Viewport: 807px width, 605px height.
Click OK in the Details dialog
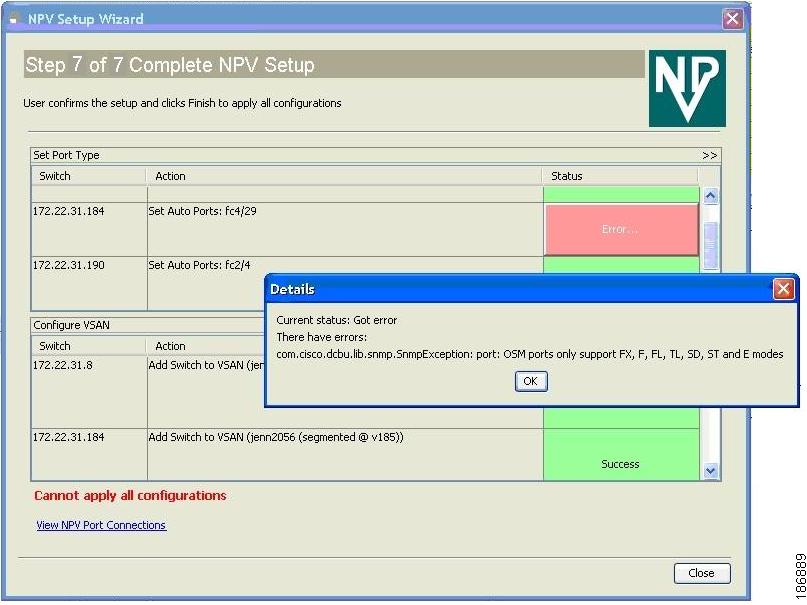coord(531,381)
